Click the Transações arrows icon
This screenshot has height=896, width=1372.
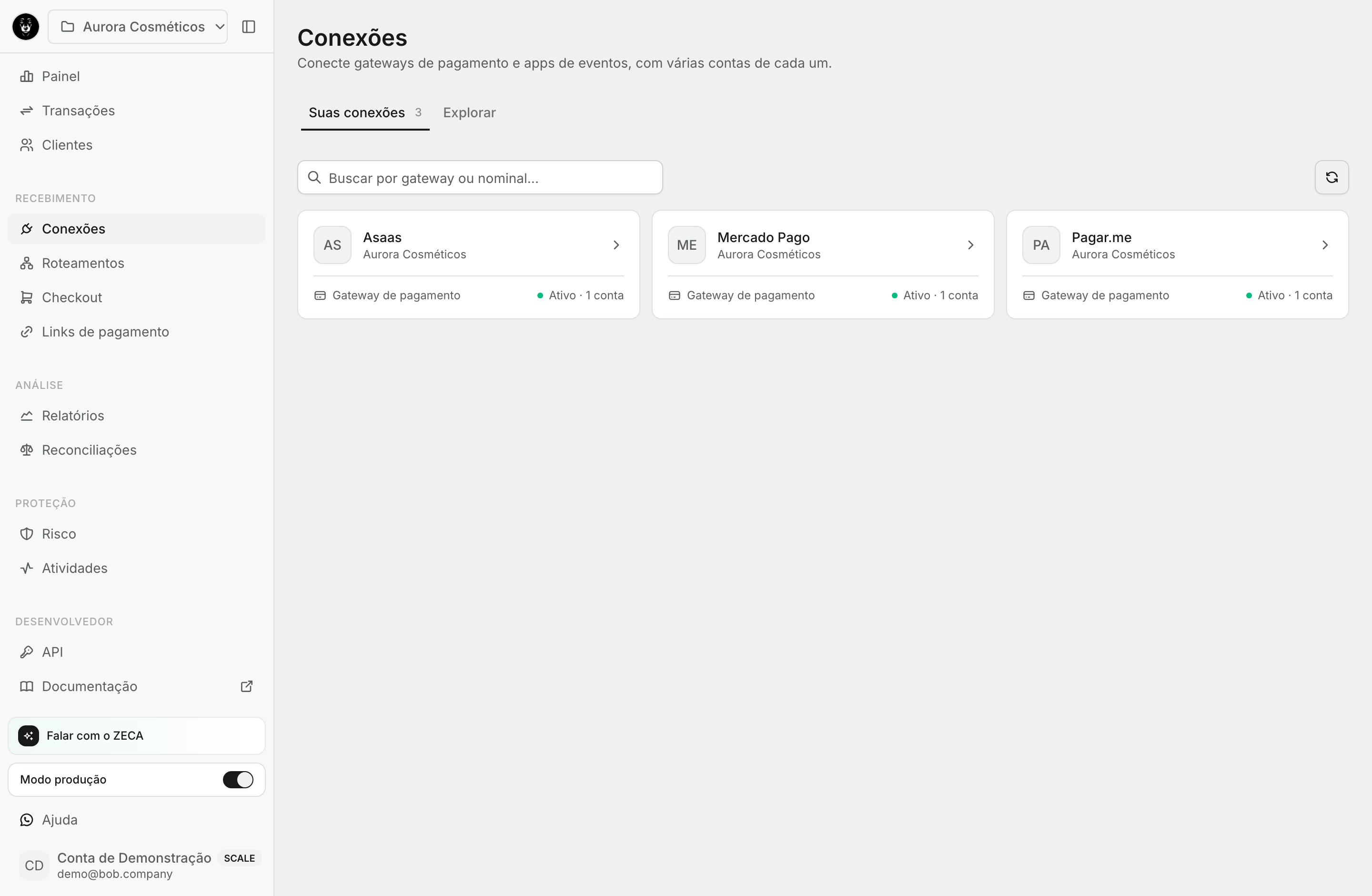[27, 111]
